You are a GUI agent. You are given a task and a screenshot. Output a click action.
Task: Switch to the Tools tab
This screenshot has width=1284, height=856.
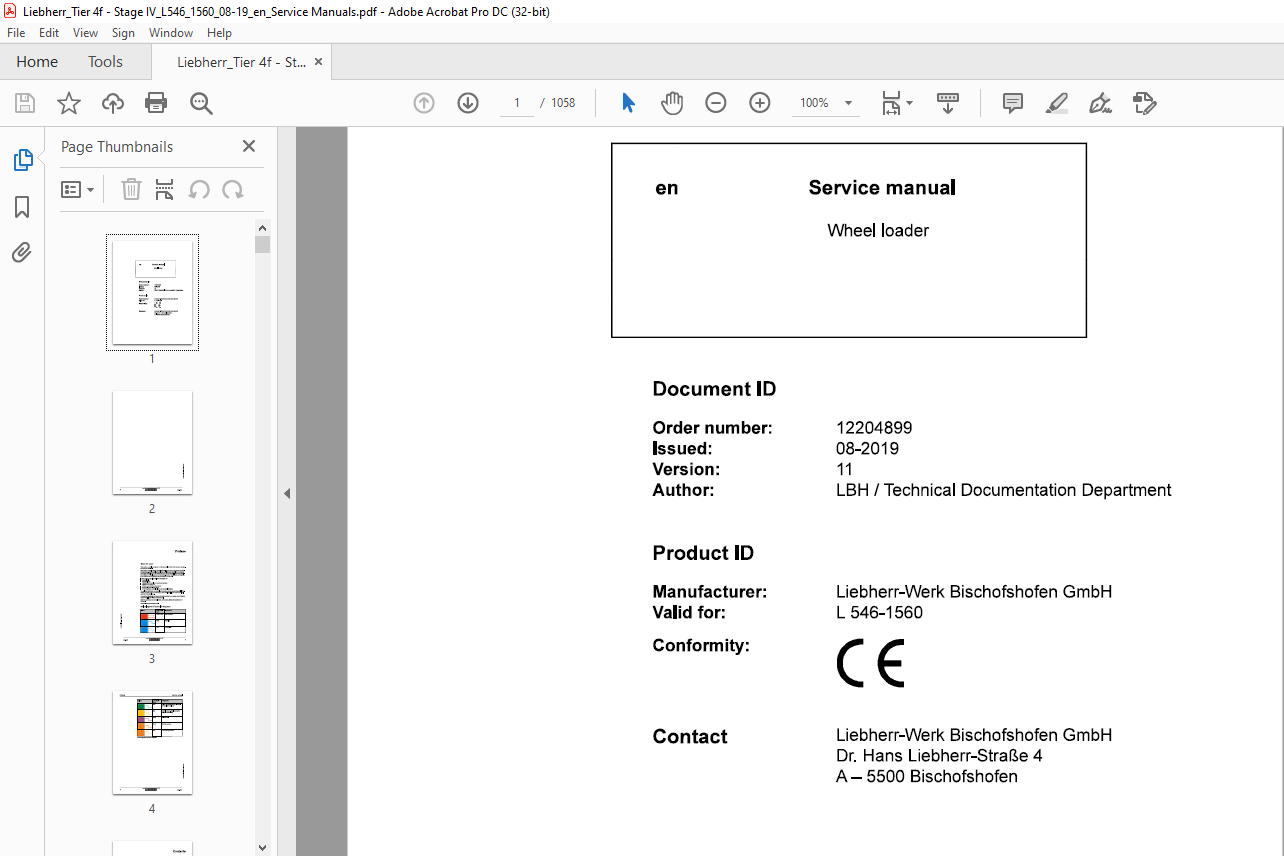(x=105, y=61)
